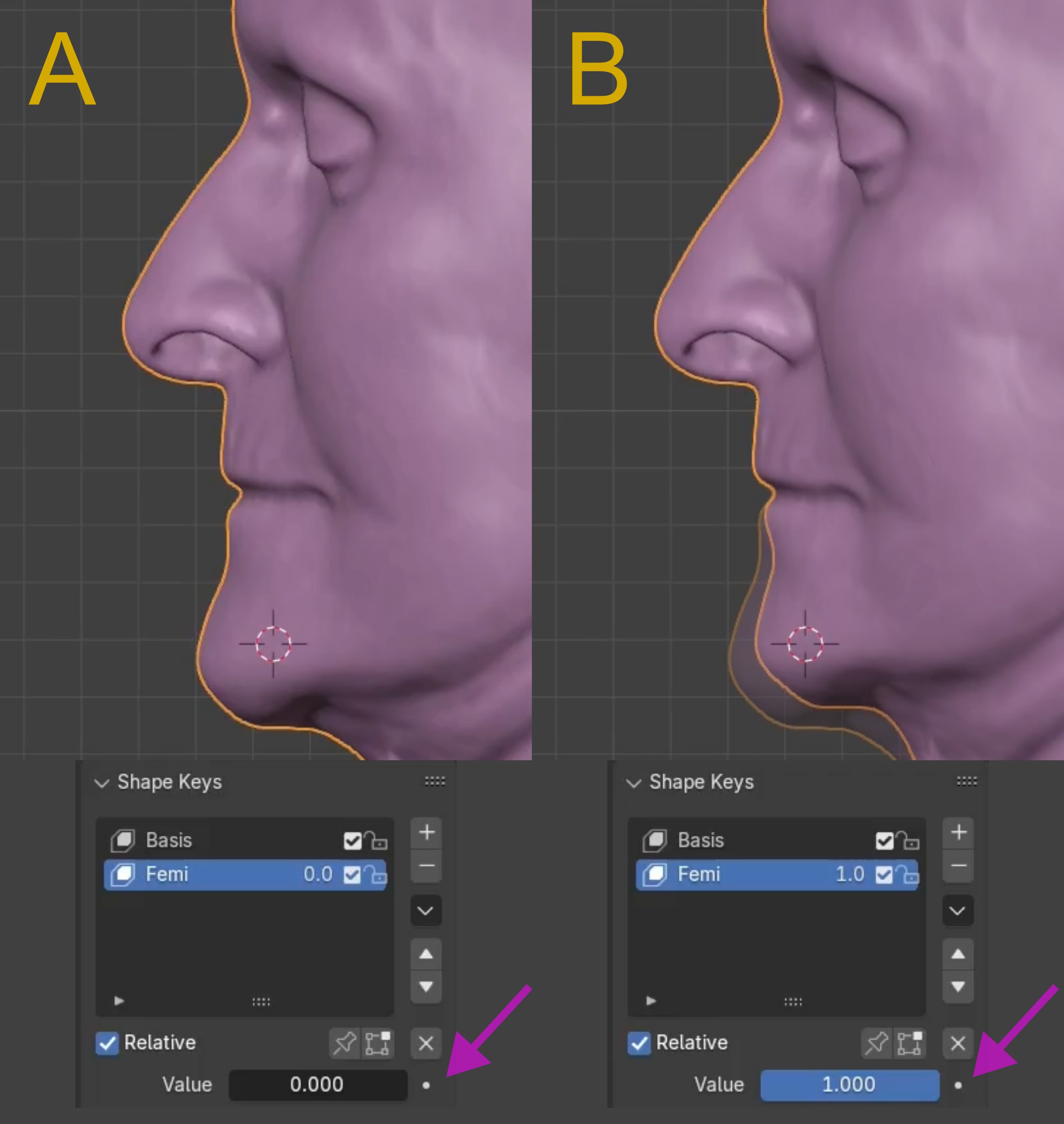Image resolution: width=1064 pixels, height=1124 pixels.
Task: Move shape key down in panel B
Action: 958,987
